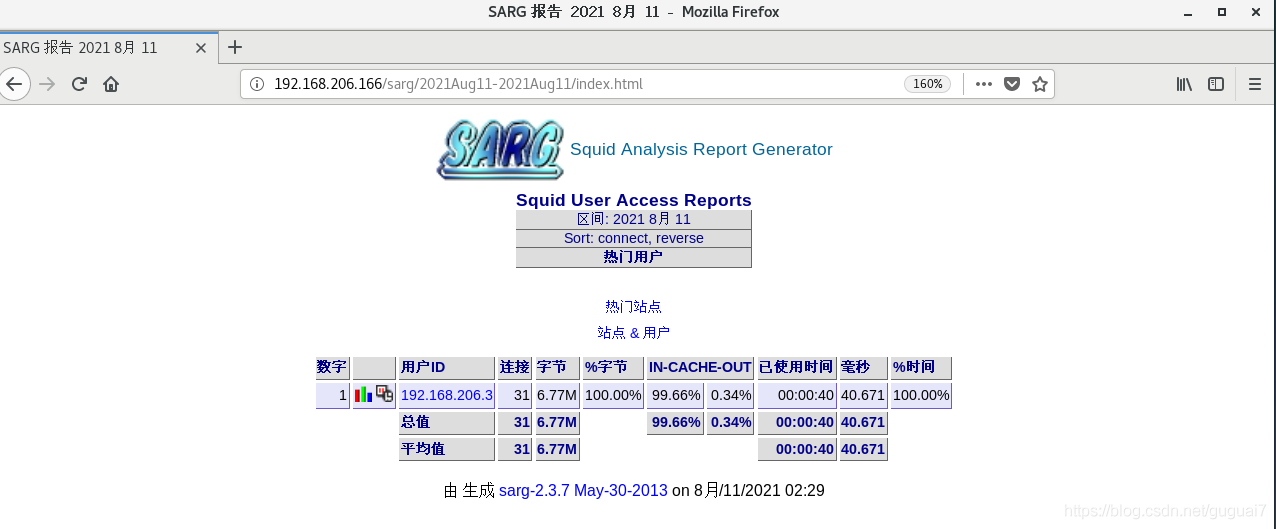The width and height of the screenshot is (1276, 529).
Task: Close the Firefox window
Action: tap(1254, 12)
